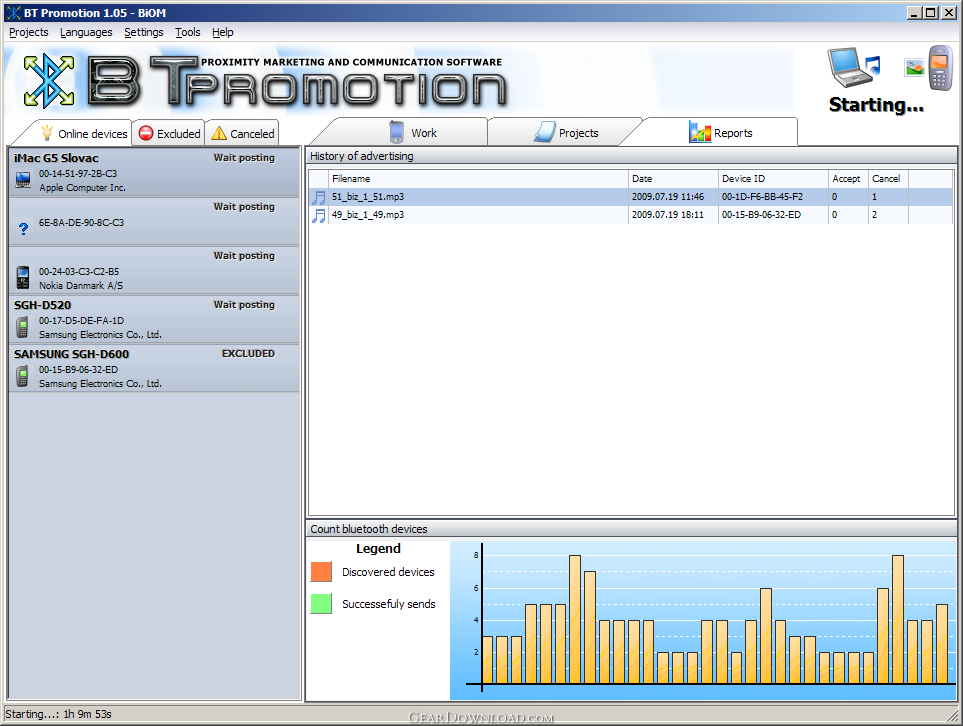The image size is (963, 726).
Task: Click the SAMSUNG SGH-D600 phone icon
Action: [23, 376]
